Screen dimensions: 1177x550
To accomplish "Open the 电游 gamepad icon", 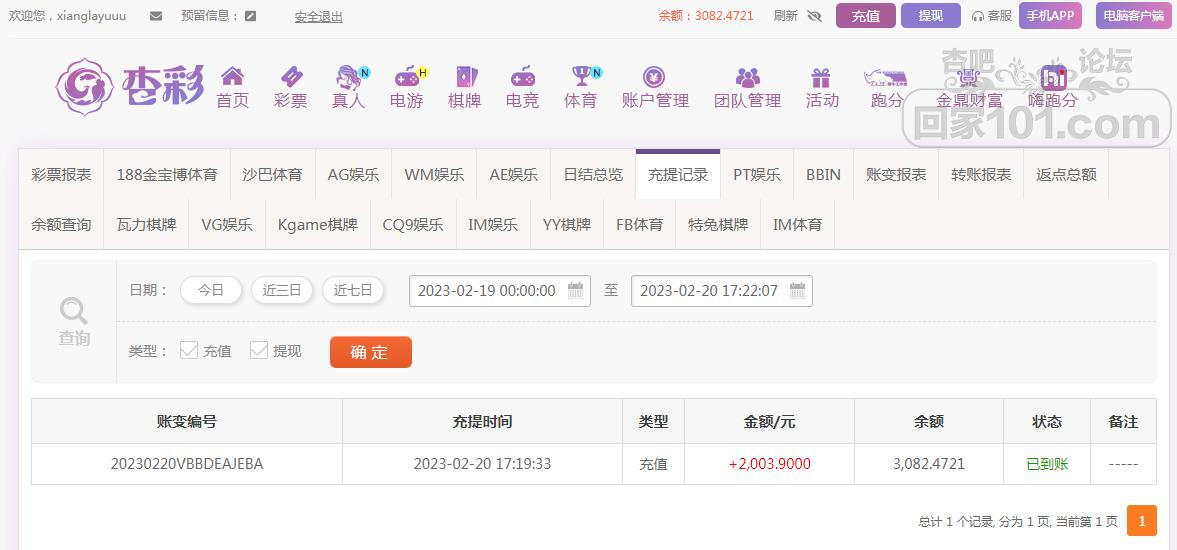I will [x=407, y=76].
